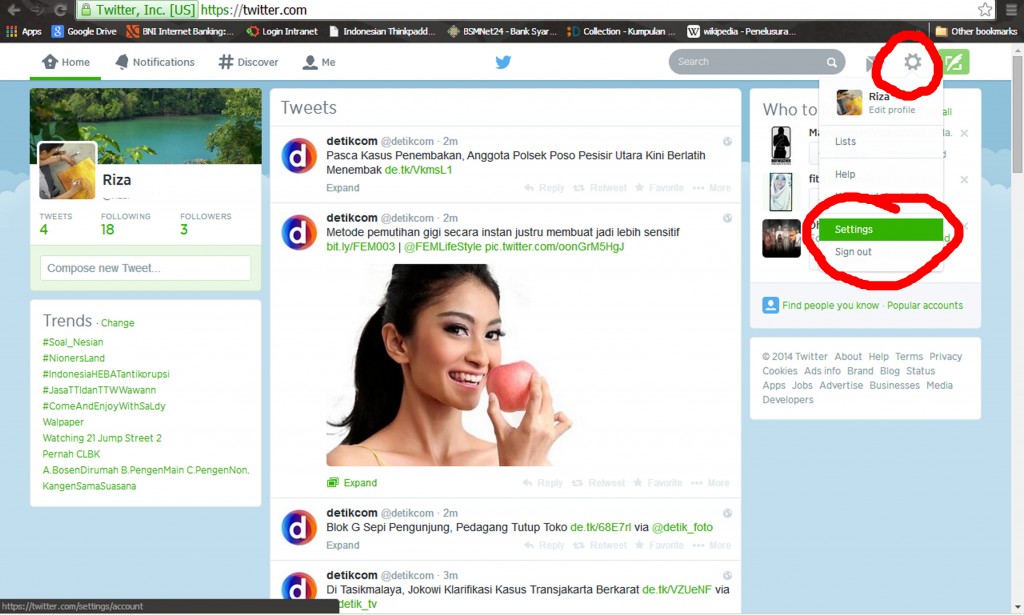The image size is (1024, 615).
Task: Open the Discover tab
Action: point(248,62)
